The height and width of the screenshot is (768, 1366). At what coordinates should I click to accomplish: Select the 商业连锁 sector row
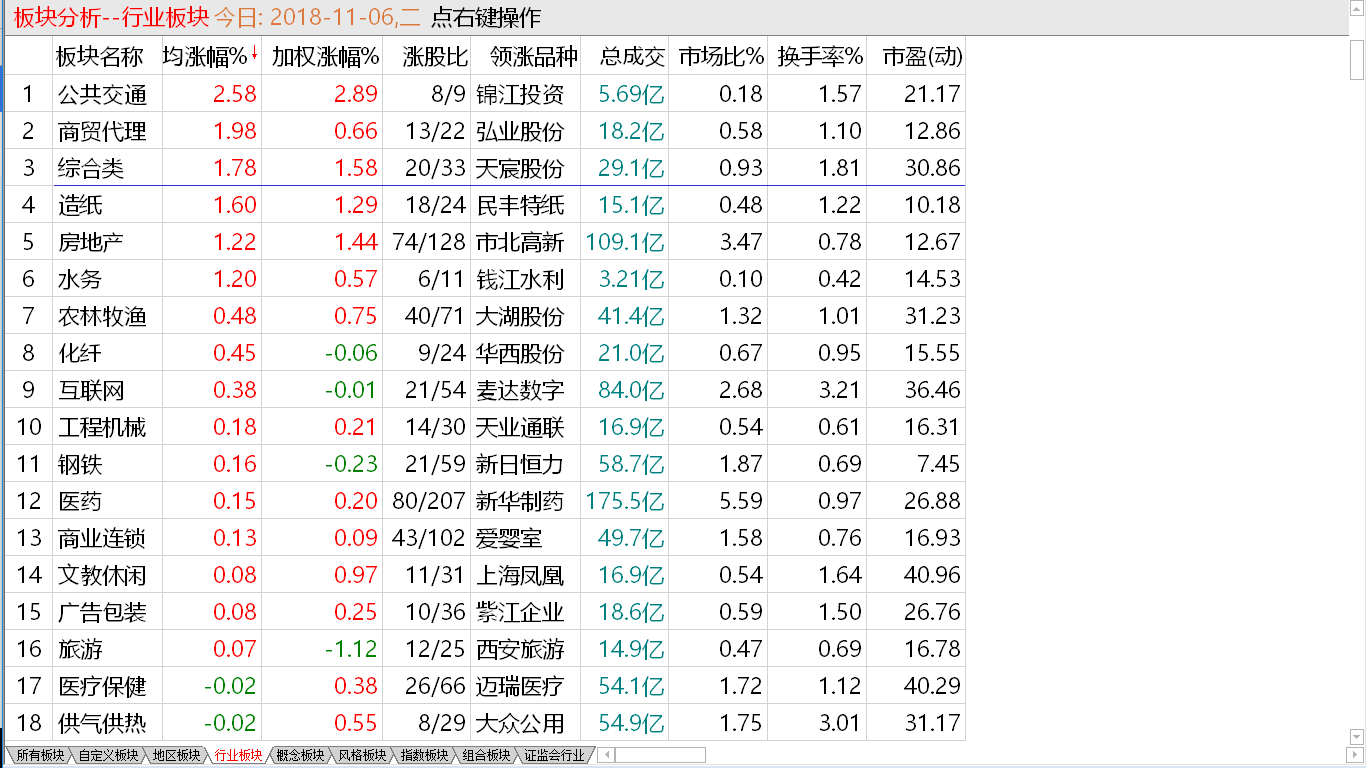click(486, 538)
